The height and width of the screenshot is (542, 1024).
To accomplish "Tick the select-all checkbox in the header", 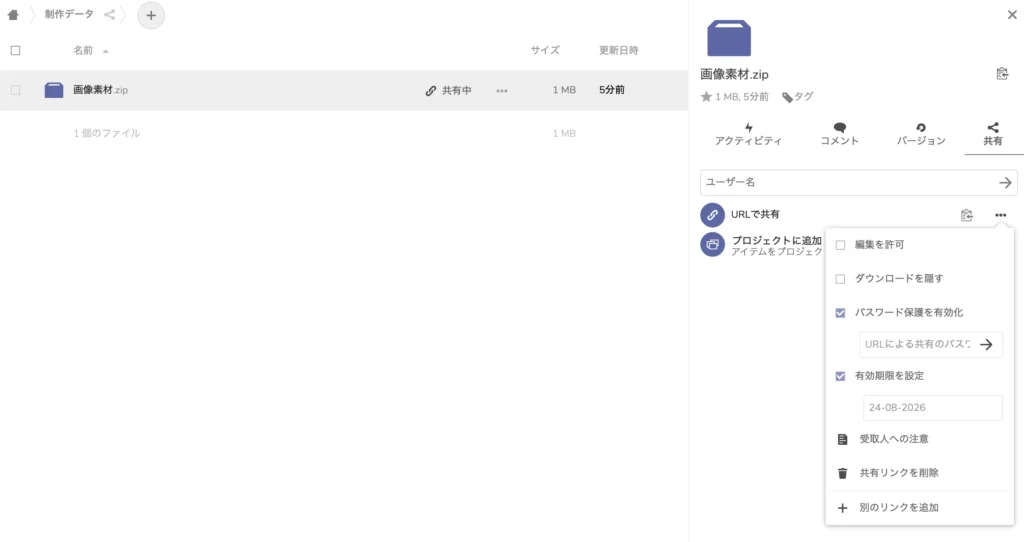I will point(16,50).
